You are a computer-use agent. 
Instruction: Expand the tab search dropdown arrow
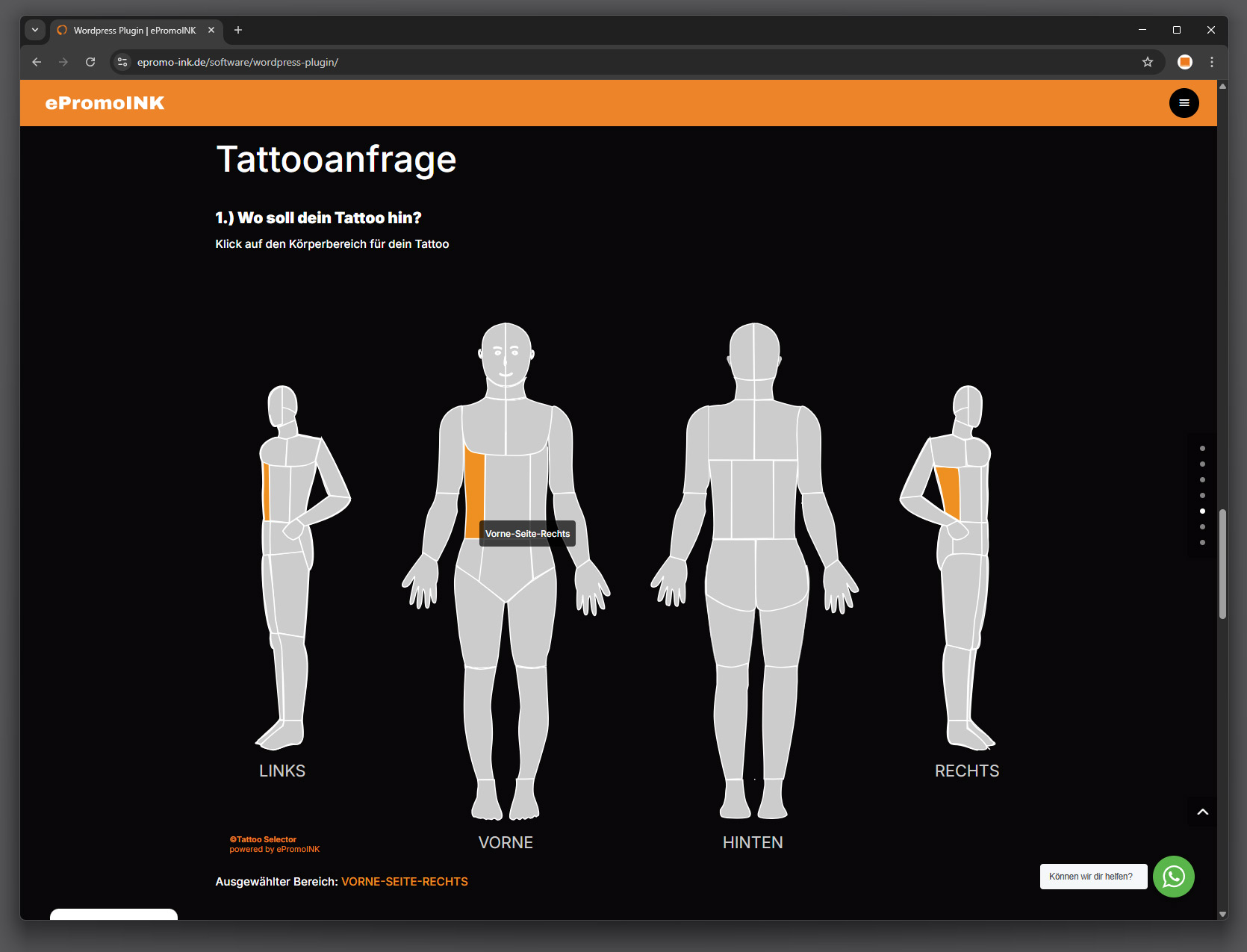(x=35, y=30)
